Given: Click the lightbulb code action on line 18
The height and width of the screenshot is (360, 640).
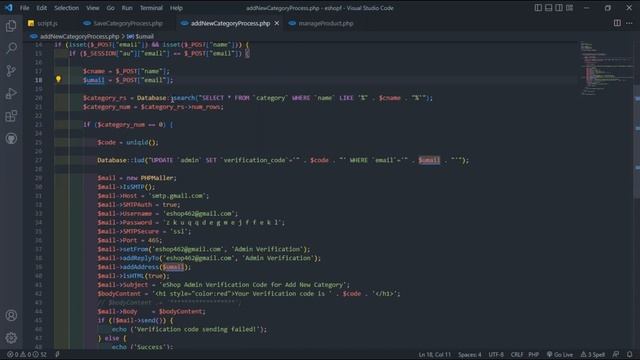Looking at the screenshot, I should coord(58,79).
